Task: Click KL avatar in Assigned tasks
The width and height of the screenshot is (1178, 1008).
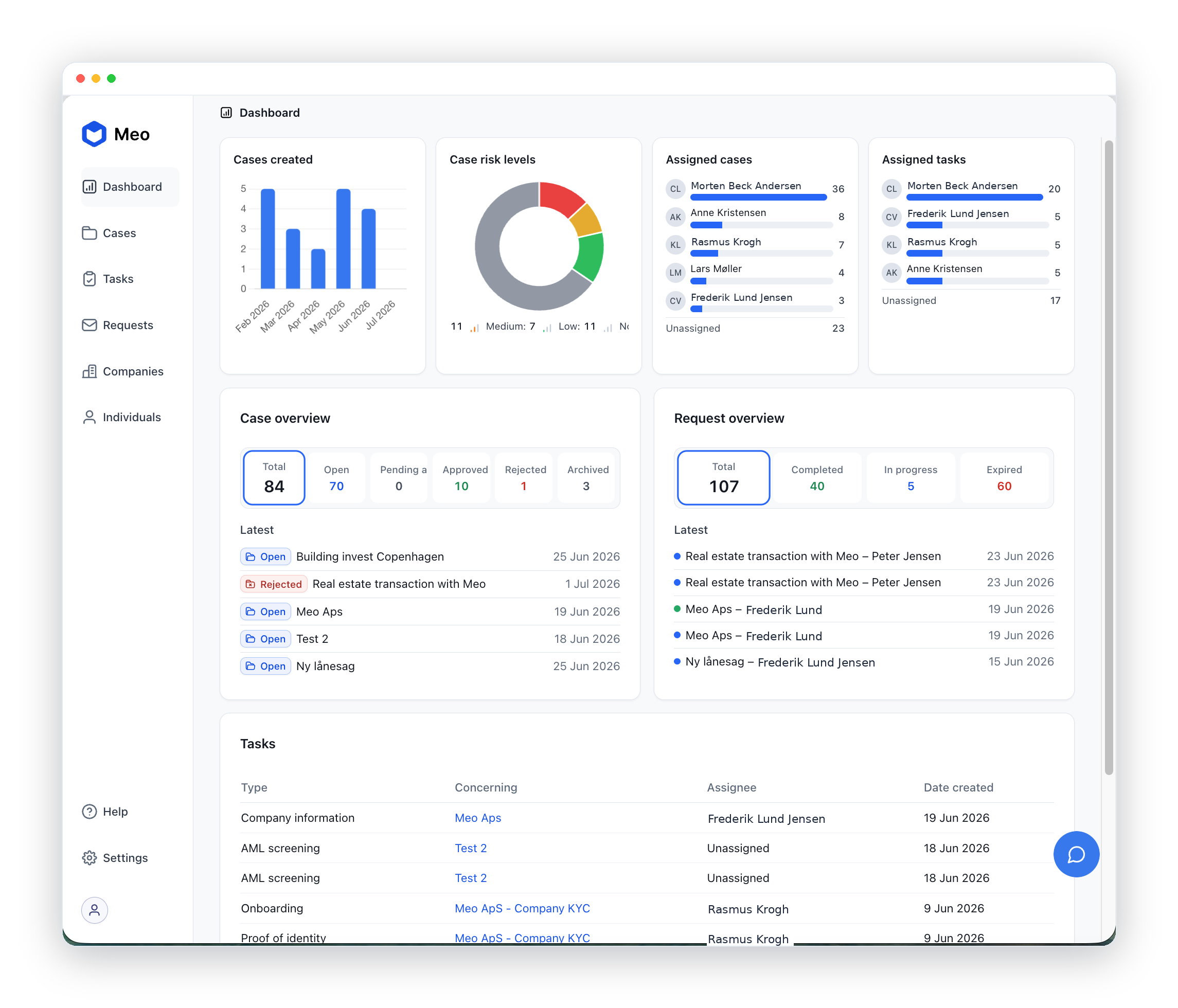Action: pos(891,244)
